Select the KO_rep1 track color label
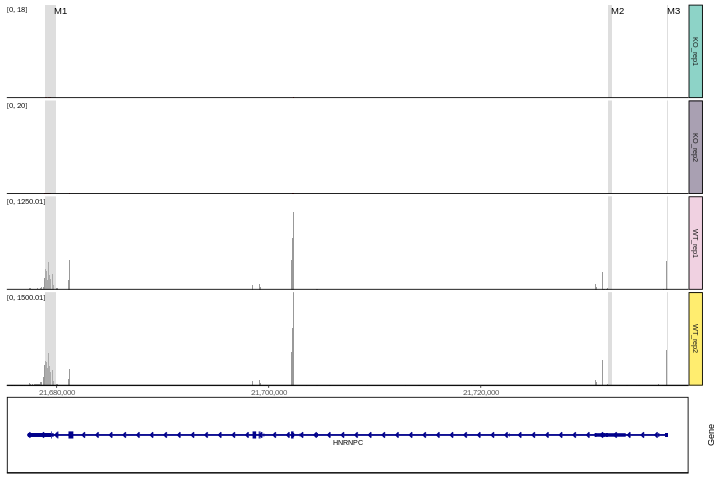 tap(695, 51)
